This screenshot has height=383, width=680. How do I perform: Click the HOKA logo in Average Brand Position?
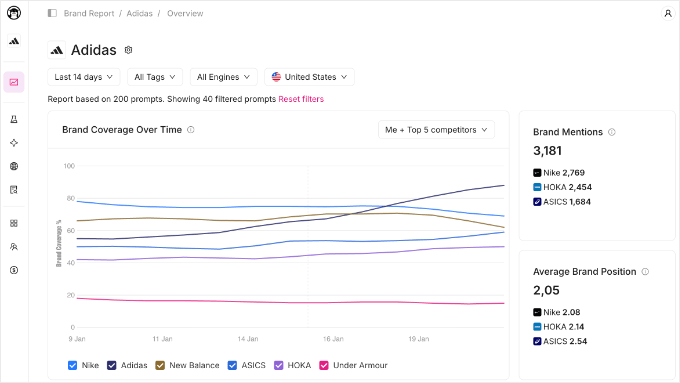(x=537, y=327)
